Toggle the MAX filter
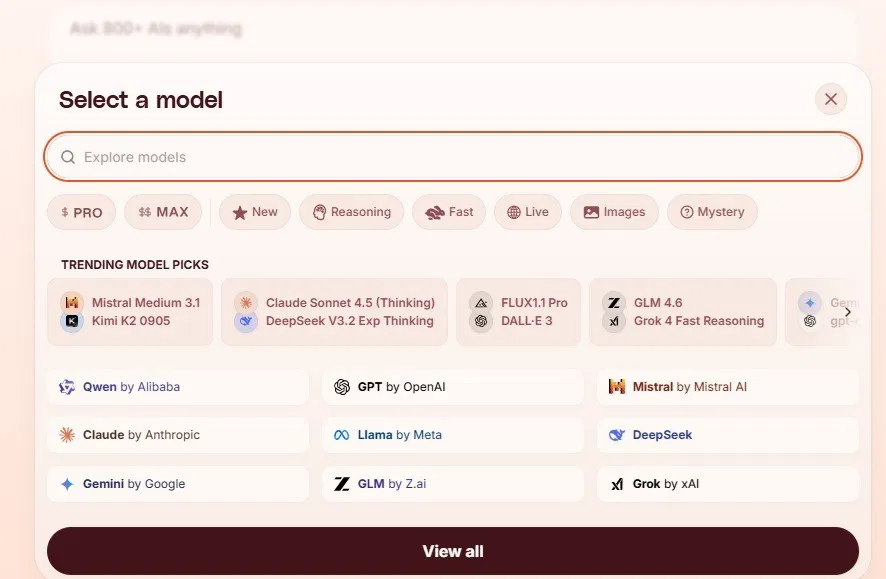This screenshot has height=579, width=886. (x=163, y=211)
